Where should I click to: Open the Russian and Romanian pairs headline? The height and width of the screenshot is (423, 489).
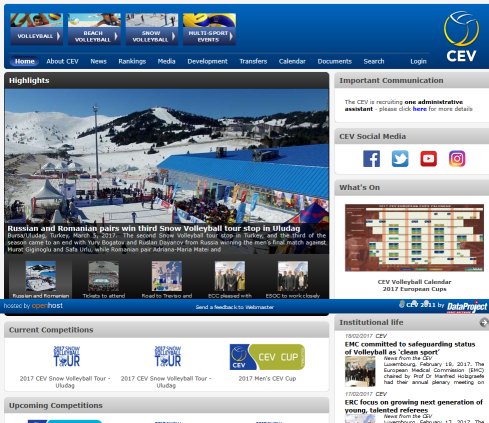point(154,228)
